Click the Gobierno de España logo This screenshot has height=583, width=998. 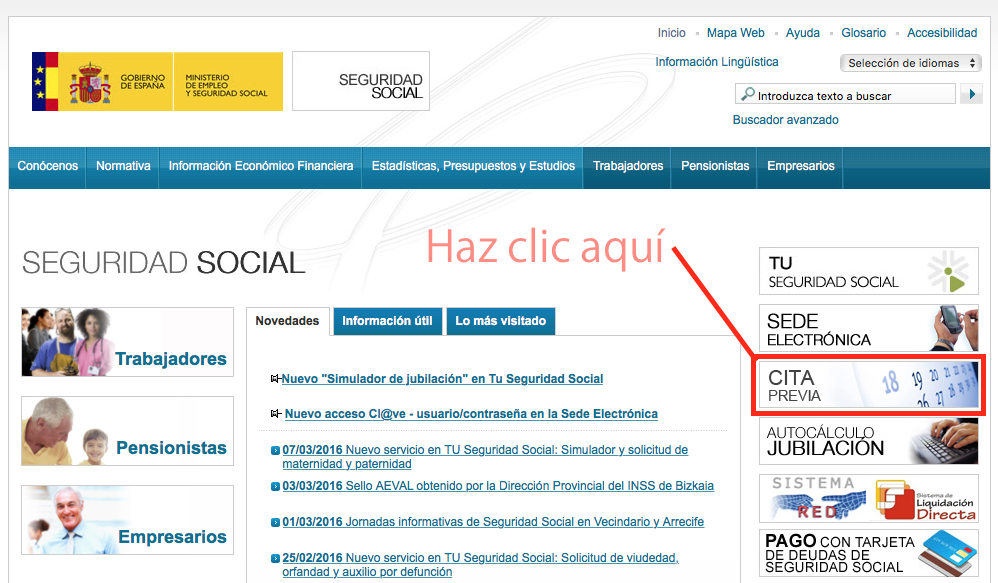(x=102, y=81)
